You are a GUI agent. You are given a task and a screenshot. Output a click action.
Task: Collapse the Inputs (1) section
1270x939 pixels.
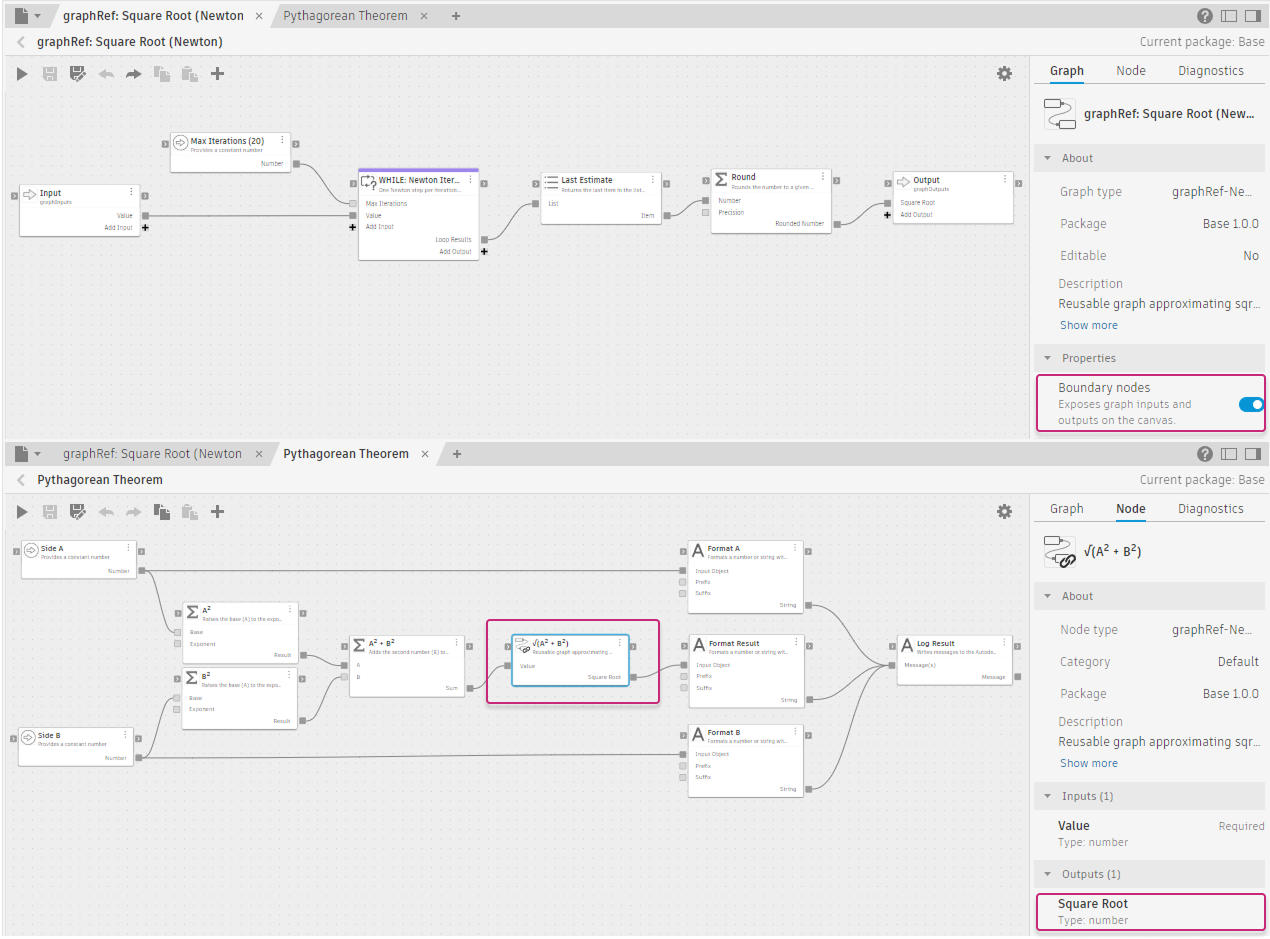click(1048, 796)
